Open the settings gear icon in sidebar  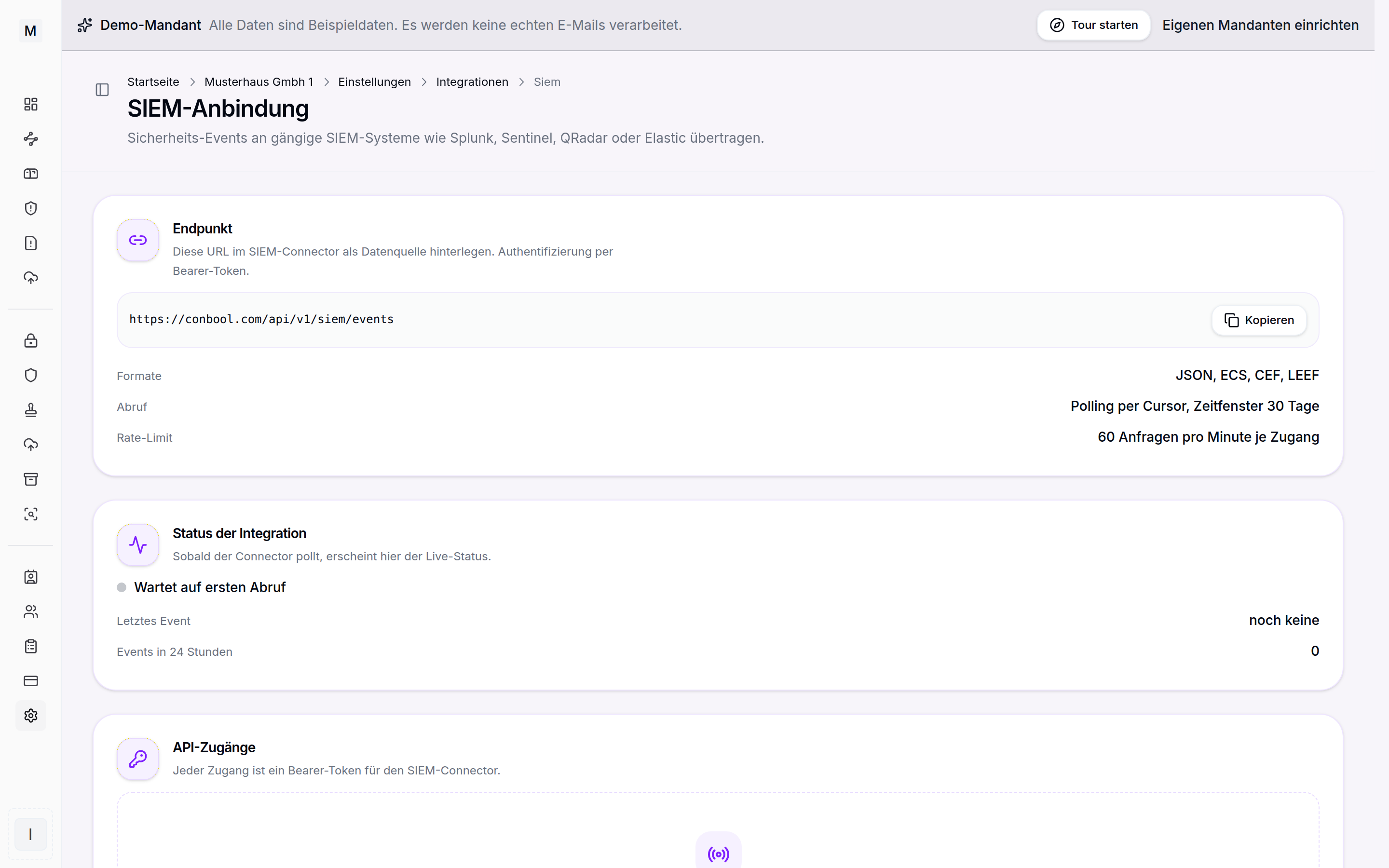(30, 716)
